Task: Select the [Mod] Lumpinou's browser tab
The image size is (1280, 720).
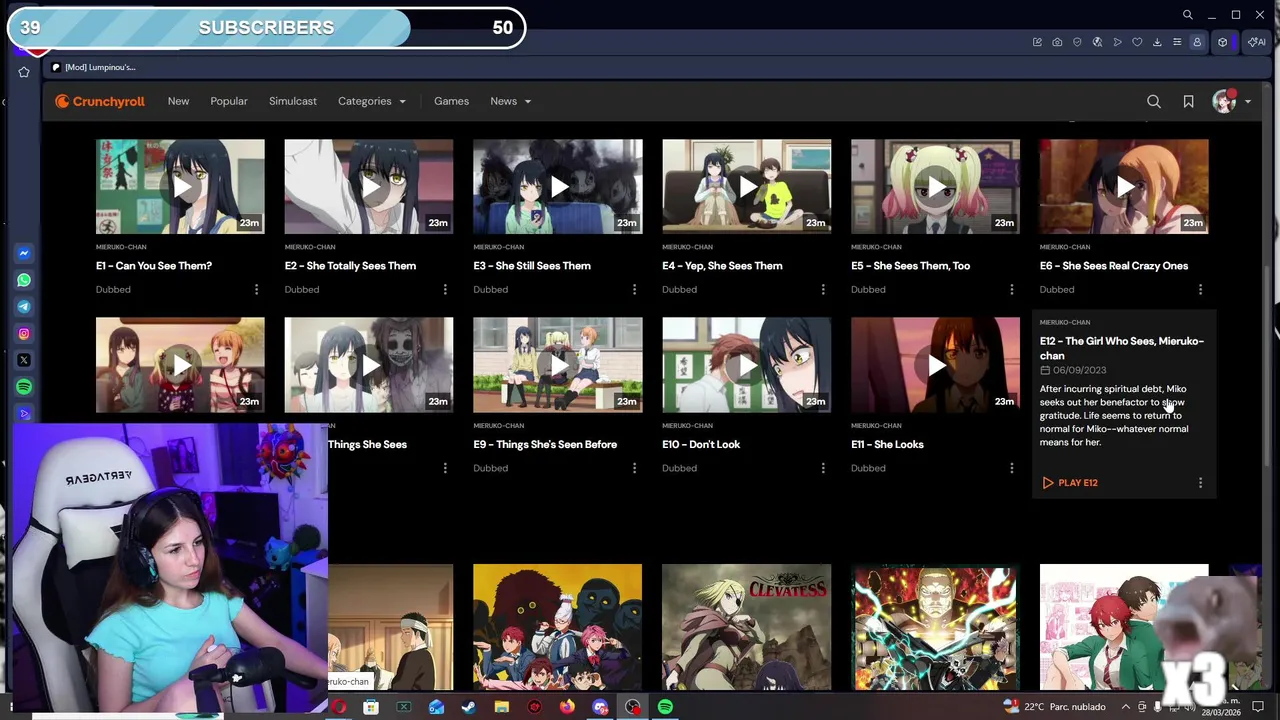Action: (94, 67)
